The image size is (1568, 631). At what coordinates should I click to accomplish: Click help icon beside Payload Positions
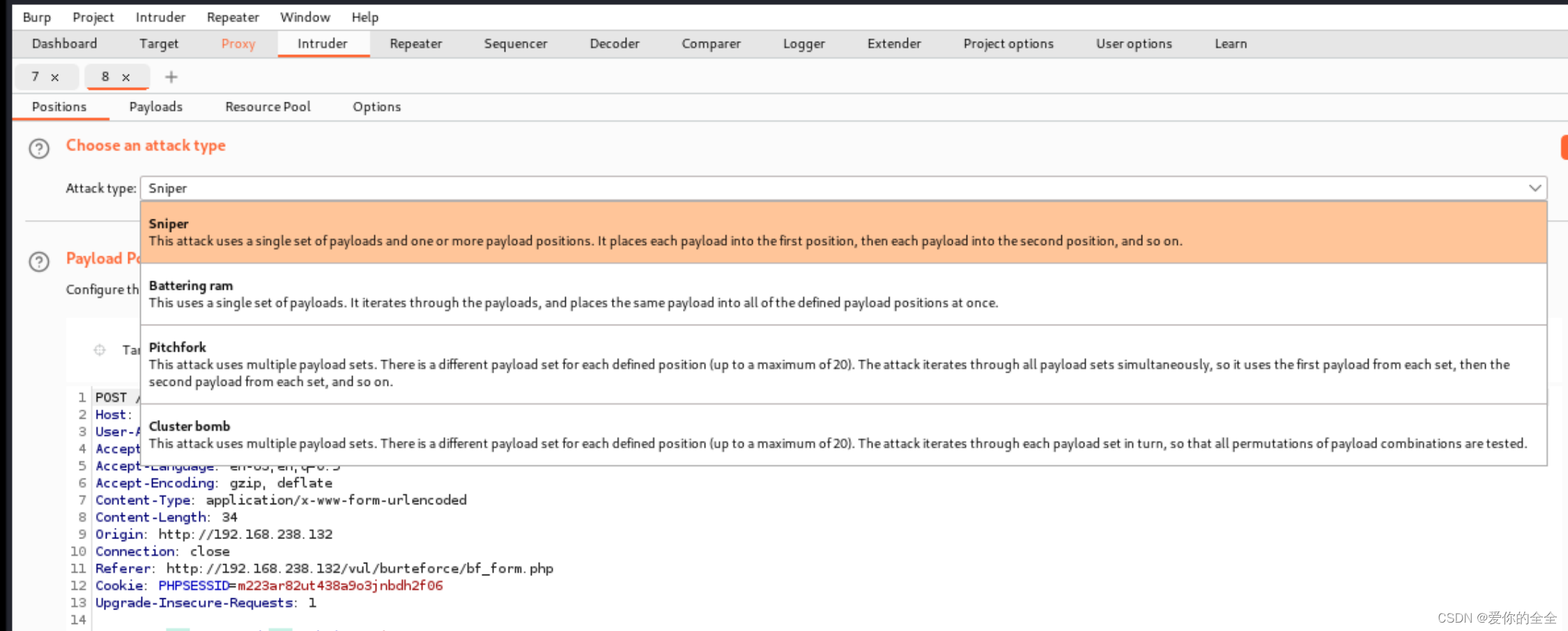coord(39,262)
